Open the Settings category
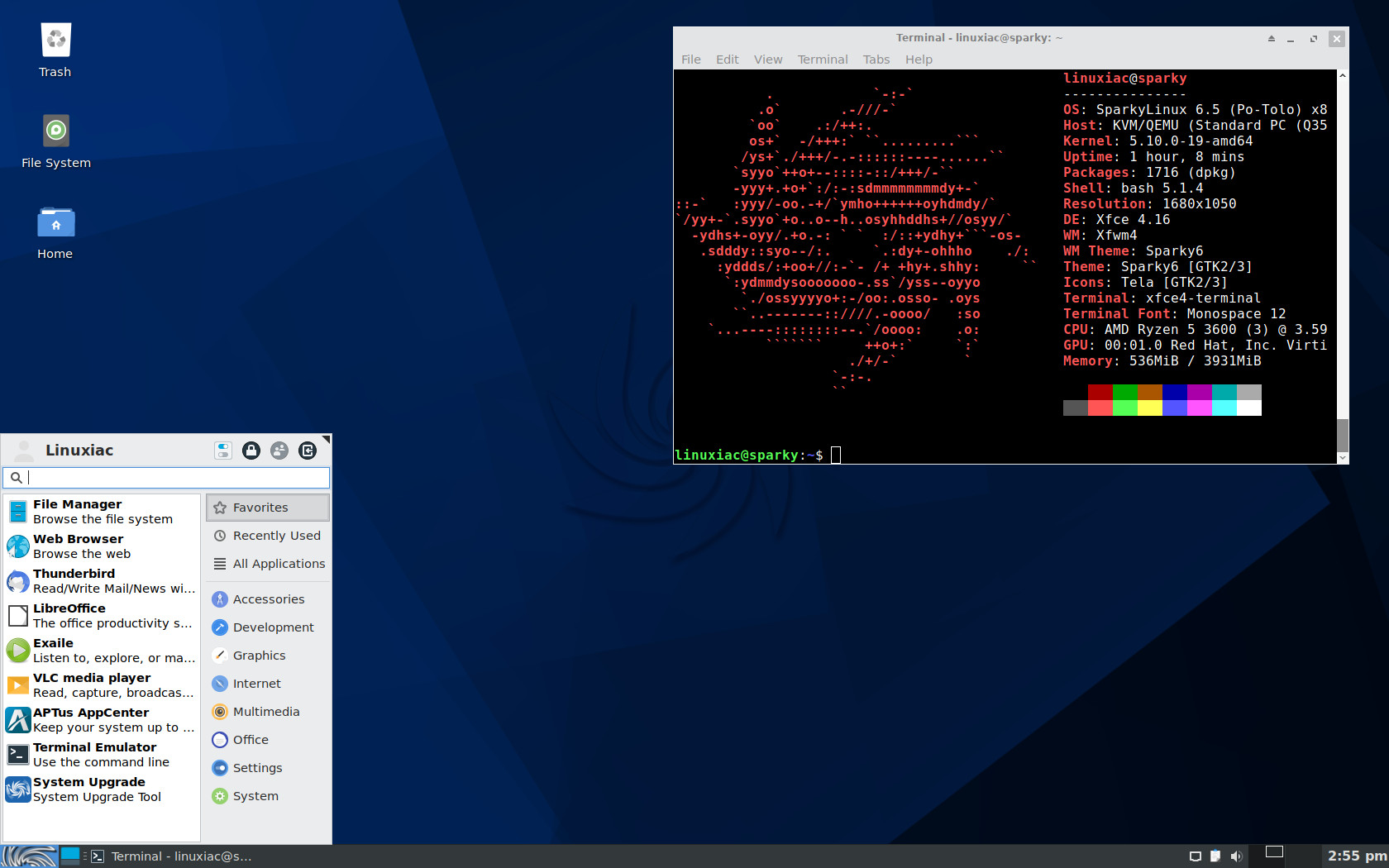Viewport: 1389px width, 868px height. 268,768
